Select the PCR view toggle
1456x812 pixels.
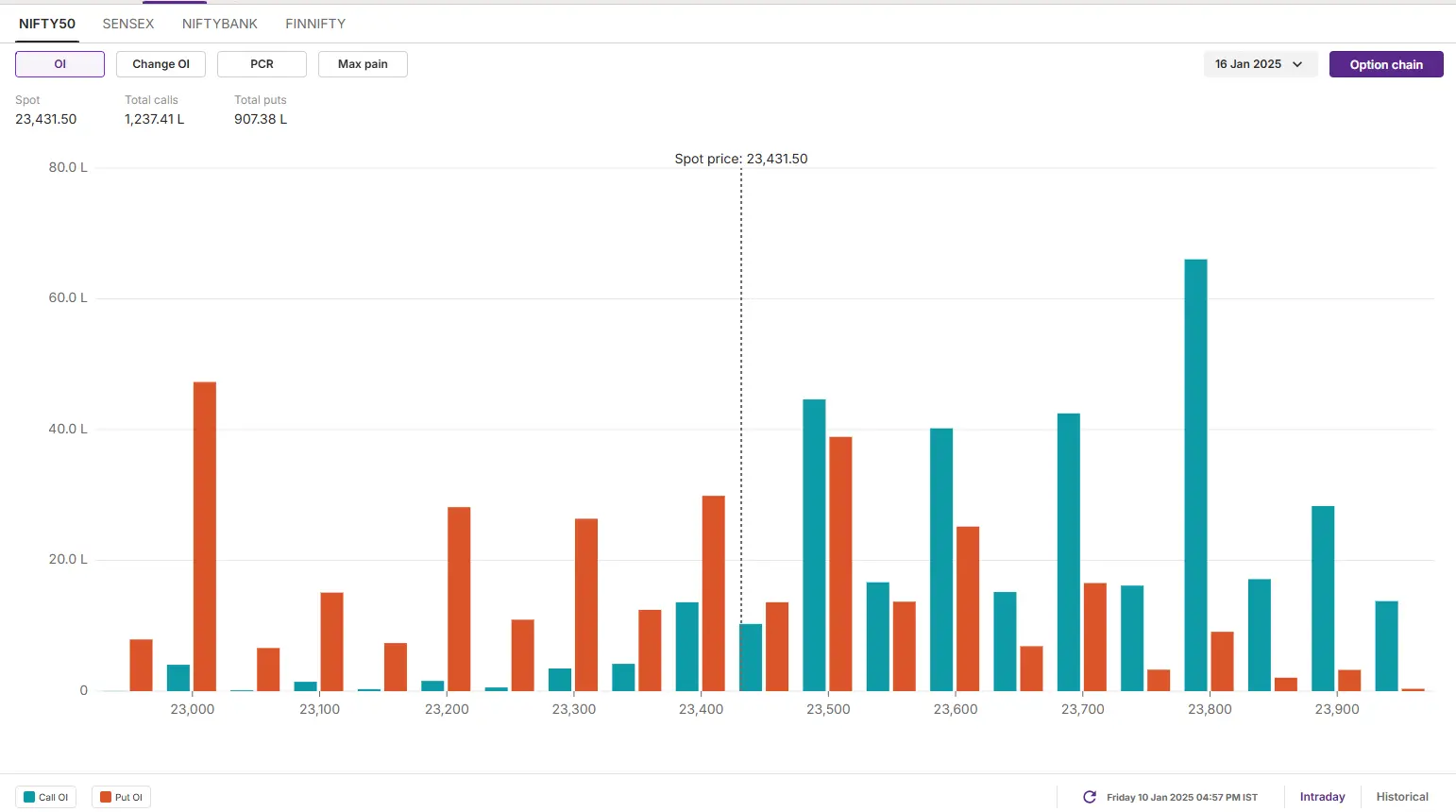click(x=262, y=64)
